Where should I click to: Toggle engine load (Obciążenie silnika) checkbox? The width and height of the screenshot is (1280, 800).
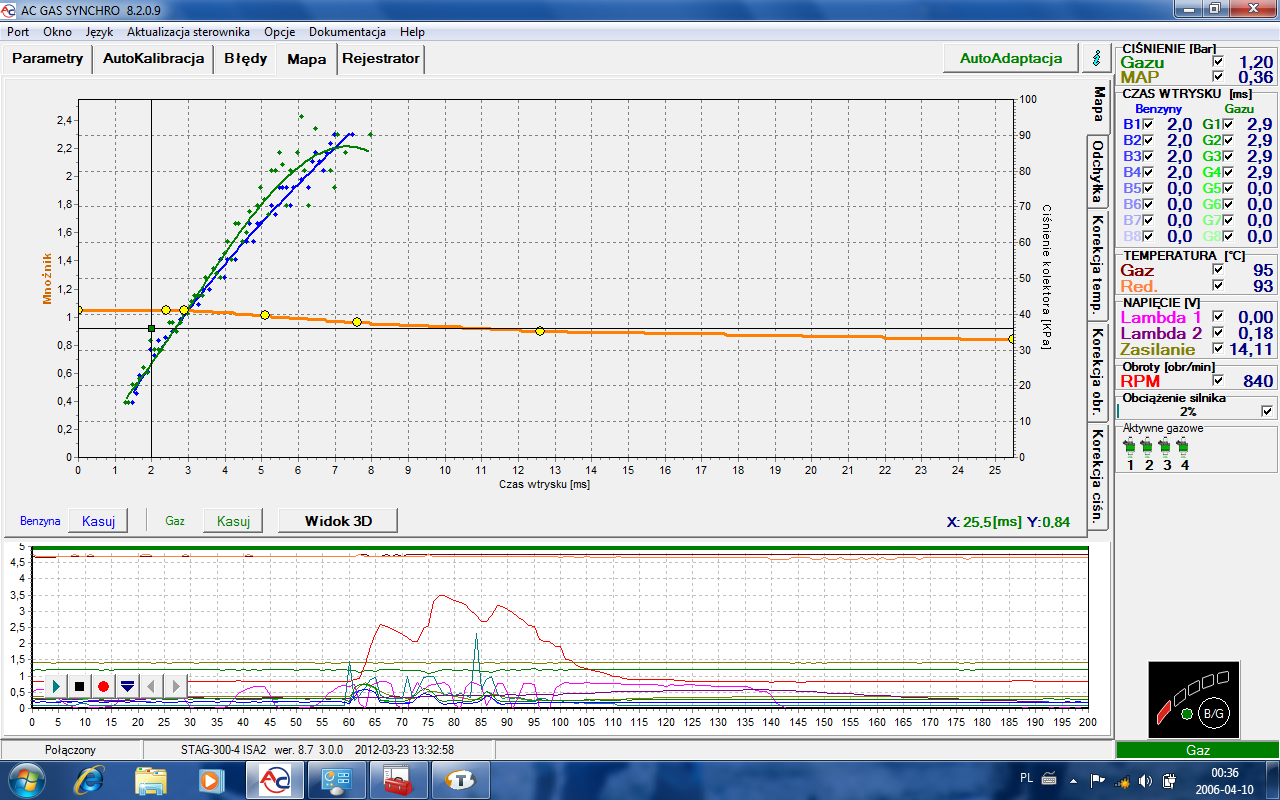[x=1268, y=411]
